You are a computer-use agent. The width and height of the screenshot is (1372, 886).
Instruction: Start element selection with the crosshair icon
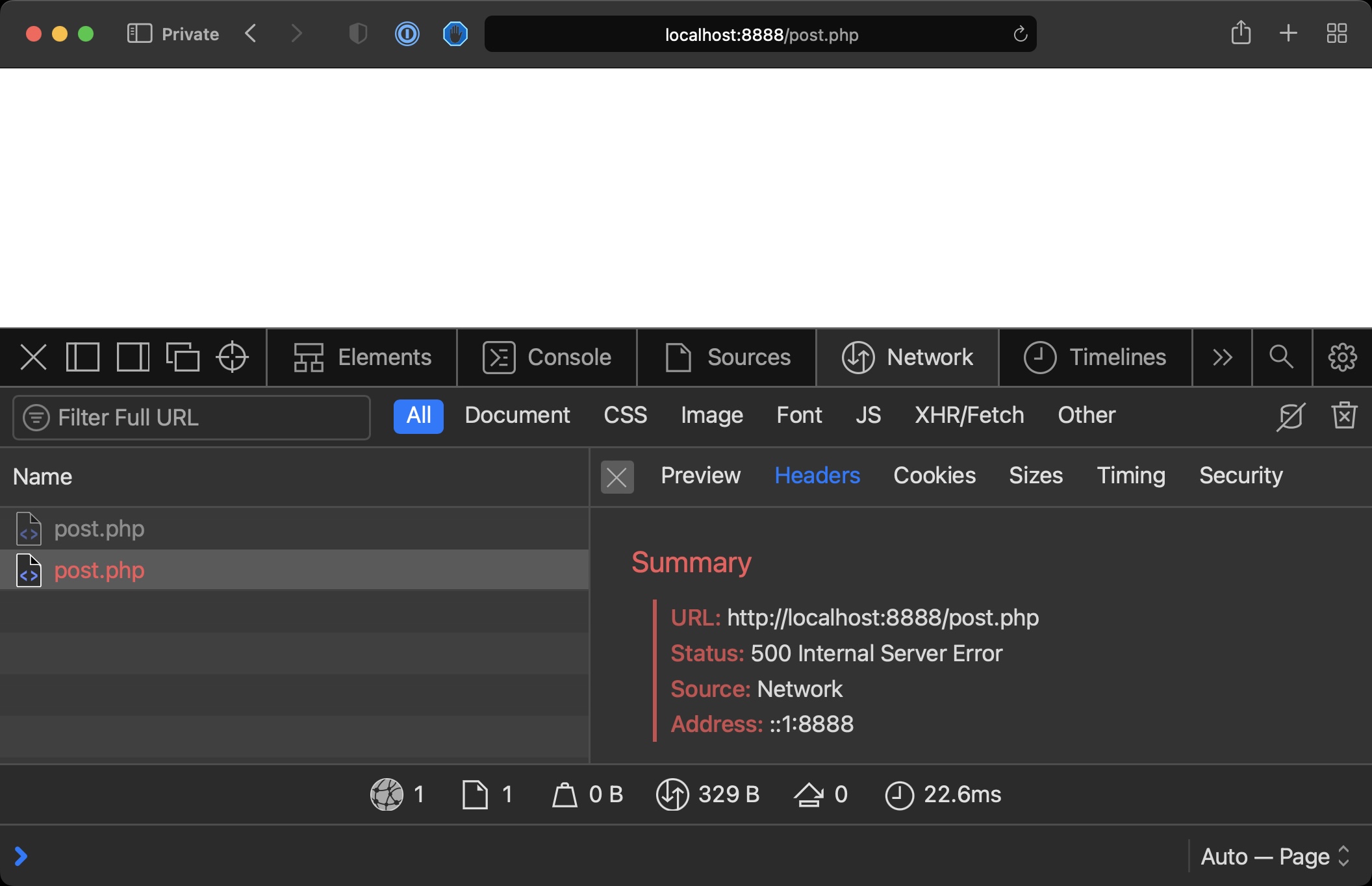pos(232,357)
